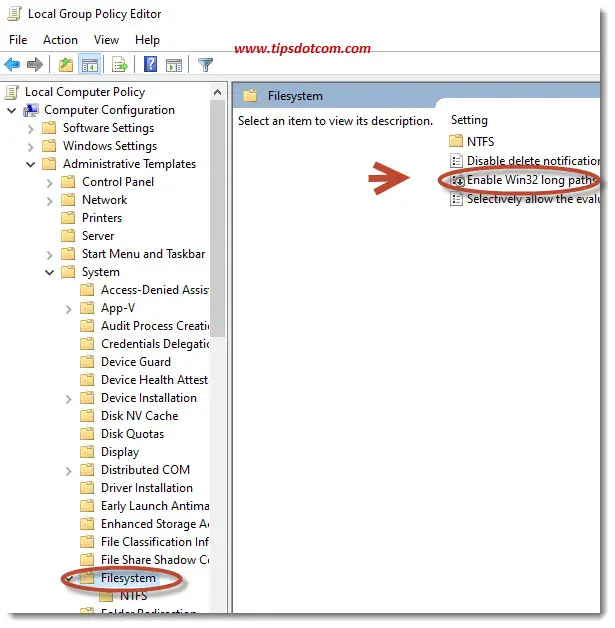615x628 pixels.
Task: Expand the Windows Settings node
Action: 31,147
